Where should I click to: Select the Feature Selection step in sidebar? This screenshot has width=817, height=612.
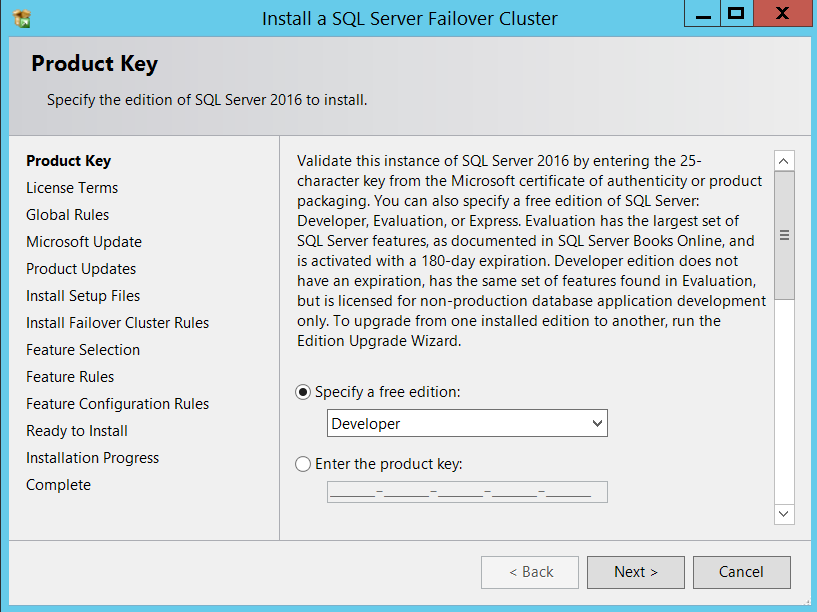click(83, 350)
